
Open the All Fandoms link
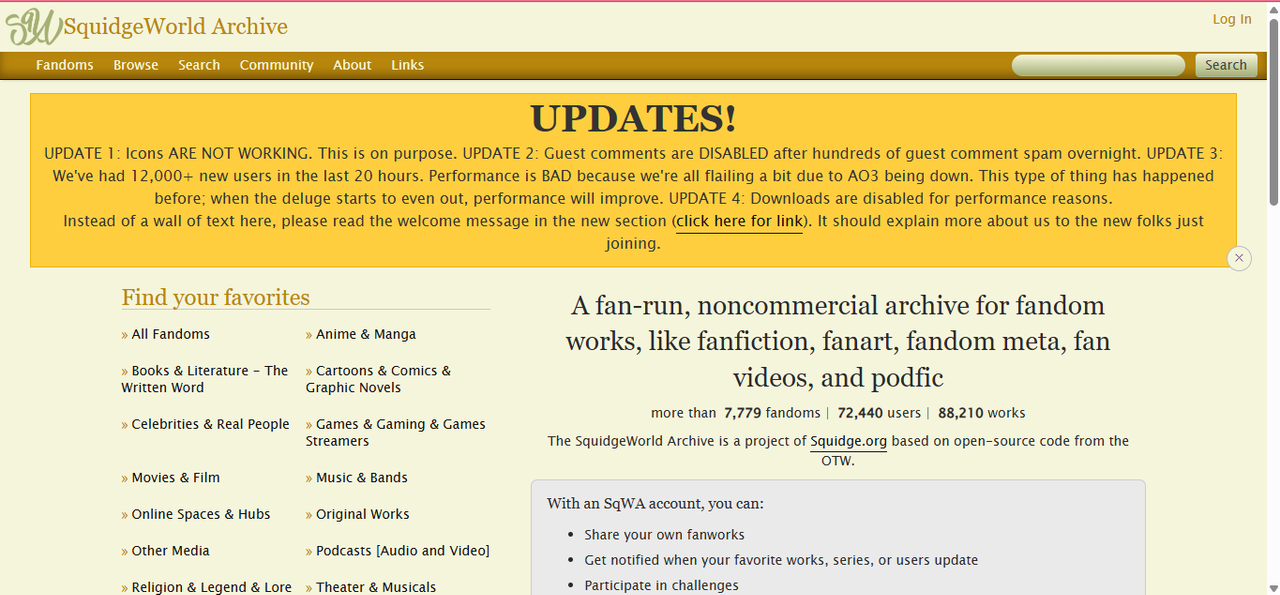point(171,334)
